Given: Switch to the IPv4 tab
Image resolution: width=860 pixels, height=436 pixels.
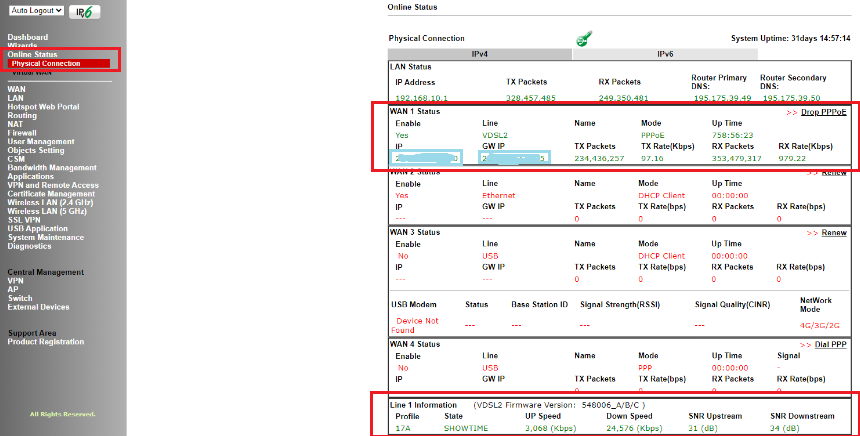Looking at the screenshot, I should tap(478, 54).
